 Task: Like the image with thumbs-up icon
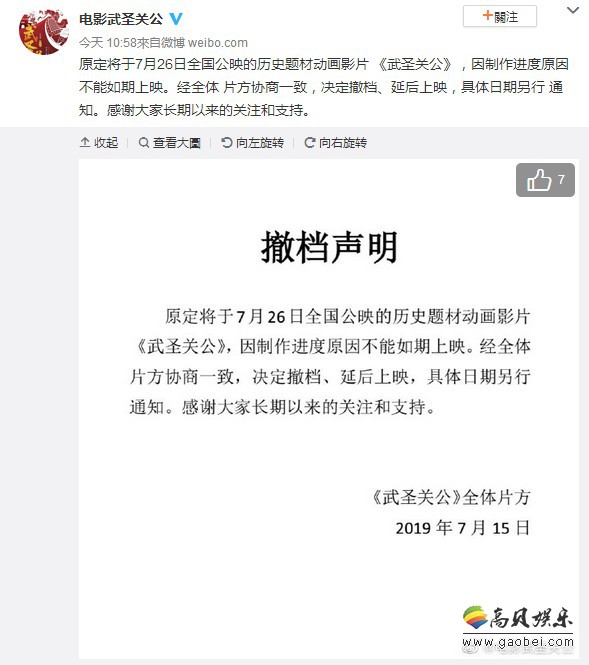coord(539,180)
